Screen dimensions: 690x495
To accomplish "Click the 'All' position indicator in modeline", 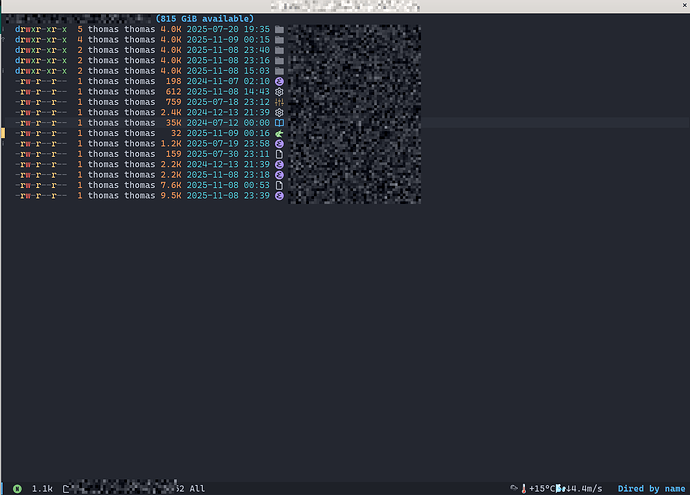I will (197, 488).
